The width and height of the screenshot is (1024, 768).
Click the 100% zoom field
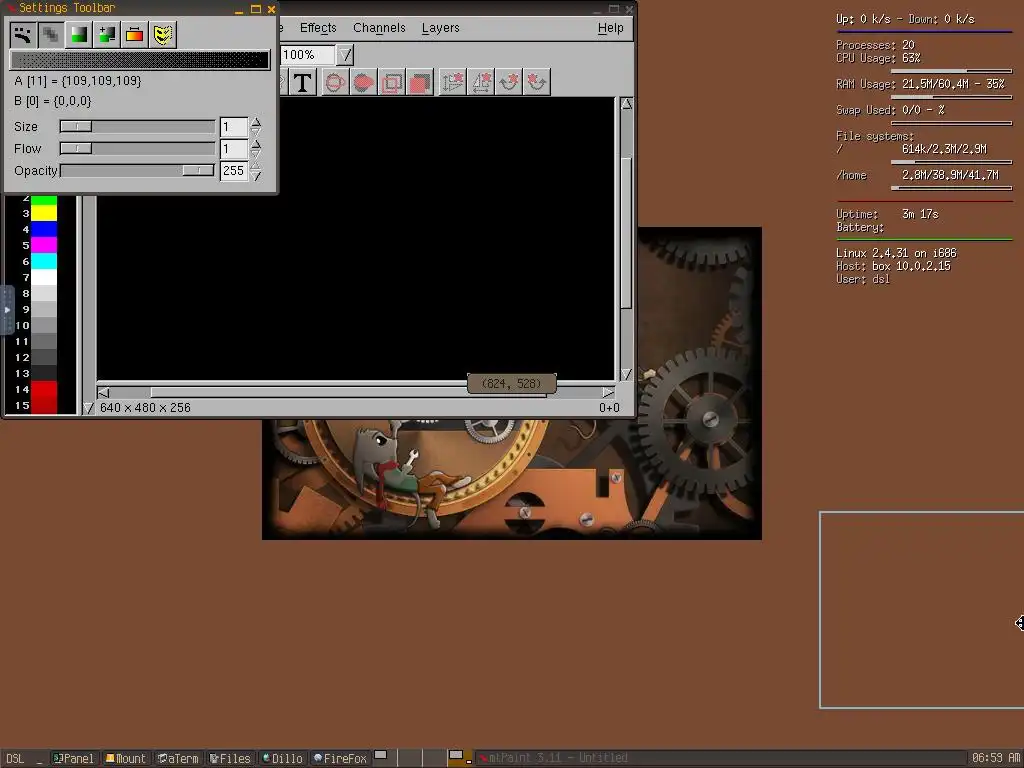(x=307, y=55)
